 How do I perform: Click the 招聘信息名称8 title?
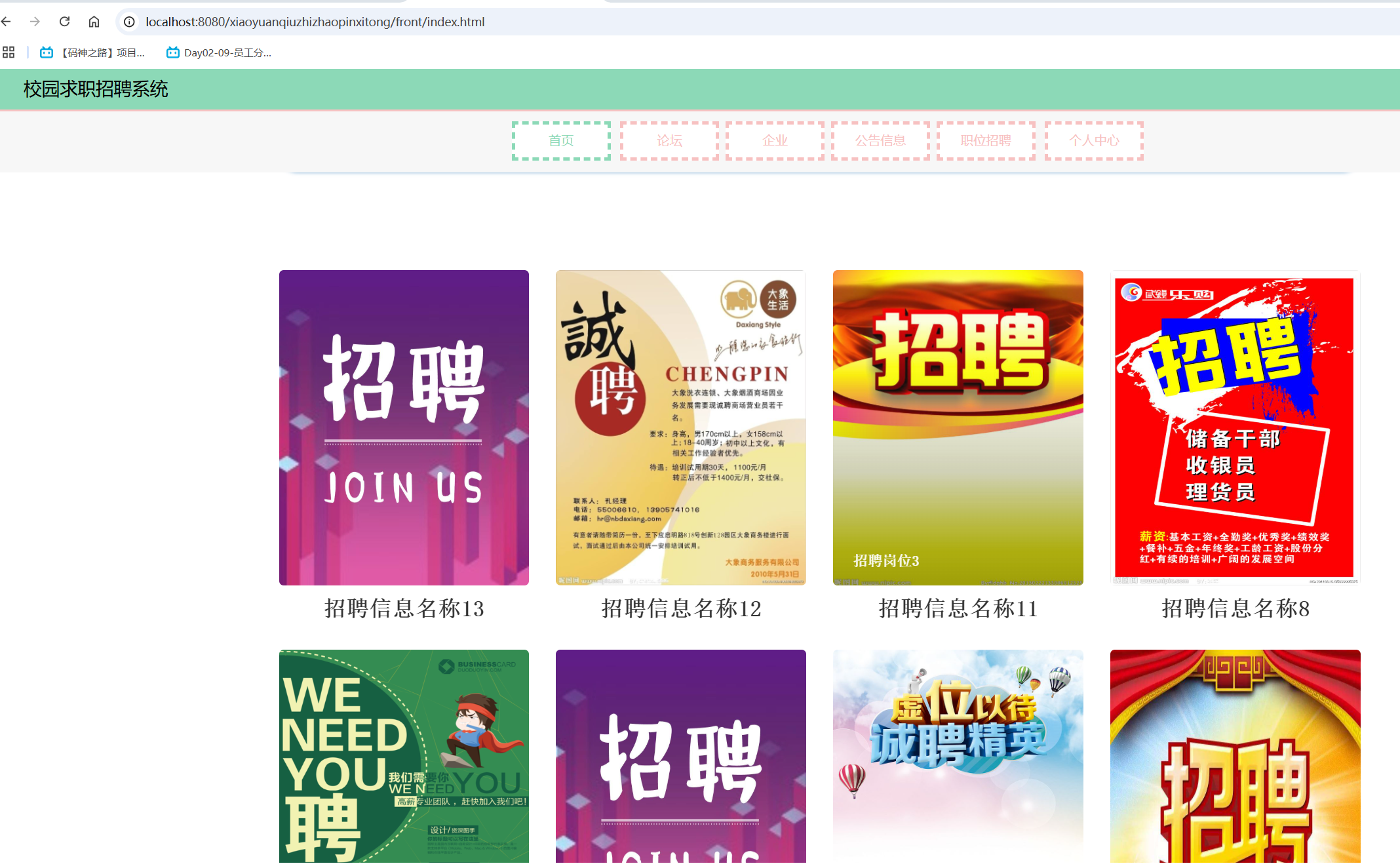[1235, 608]
